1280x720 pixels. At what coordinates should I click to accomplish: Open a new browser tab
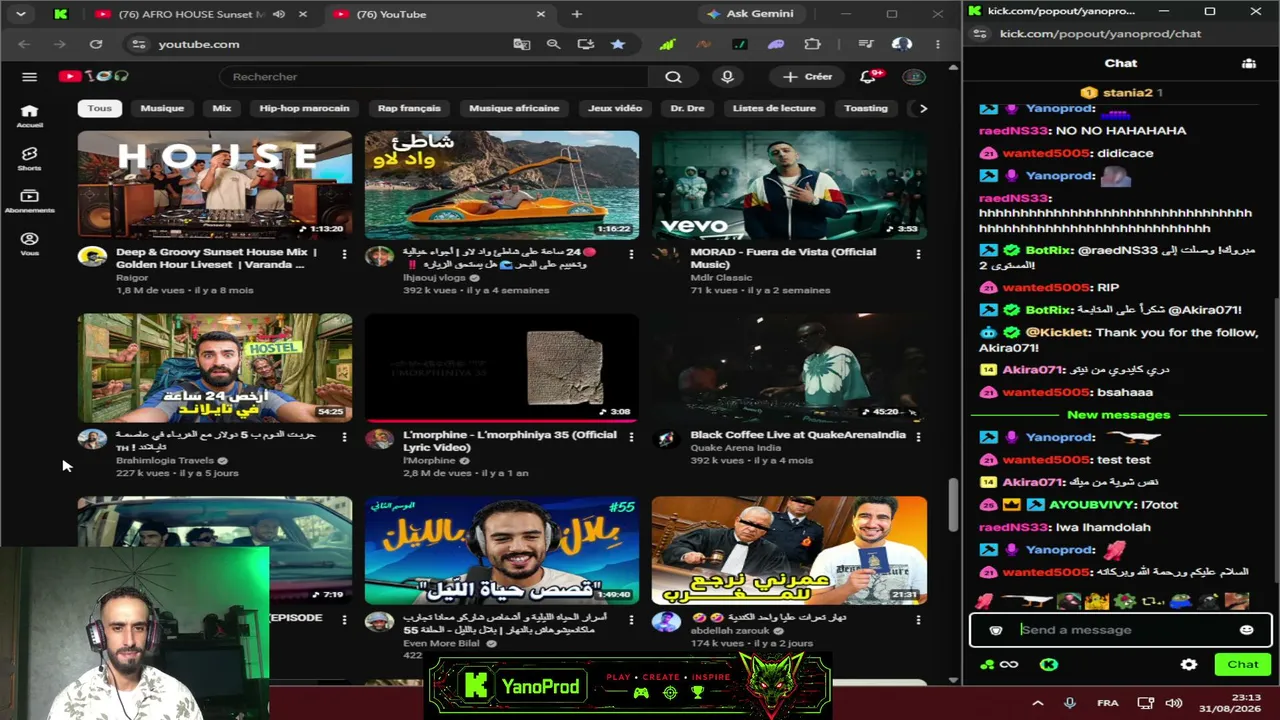tap(576, 14)
